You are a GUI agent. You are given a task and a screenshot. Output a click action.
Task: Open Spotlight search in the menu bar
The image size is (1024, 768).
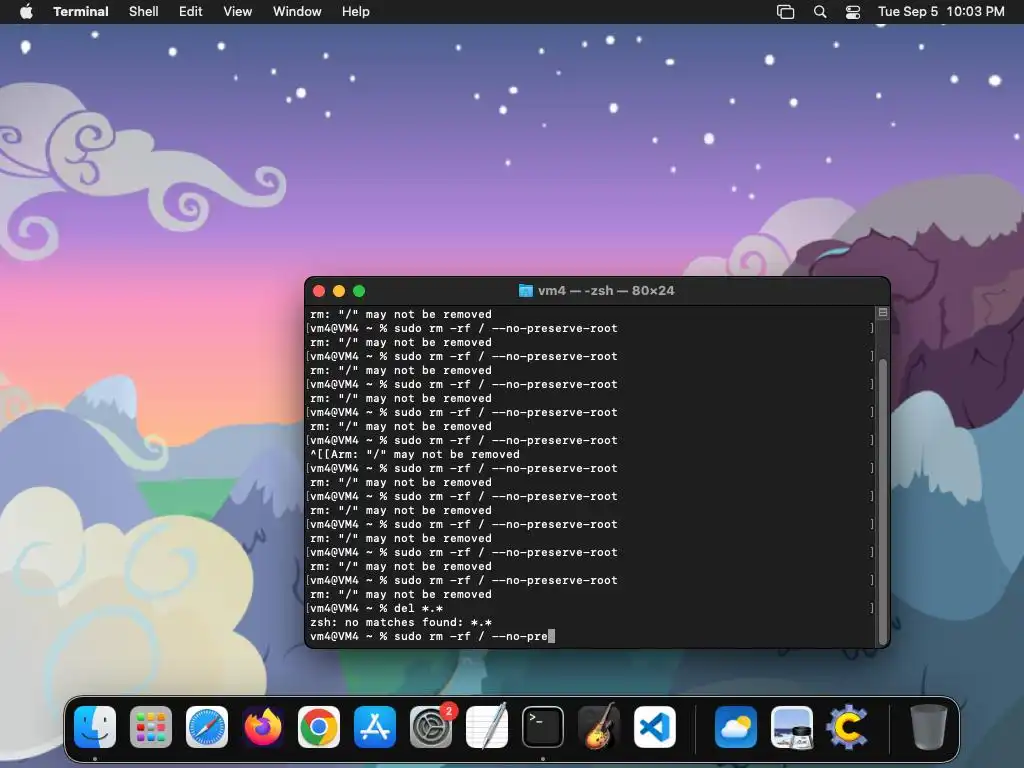(x=820, y=12)
